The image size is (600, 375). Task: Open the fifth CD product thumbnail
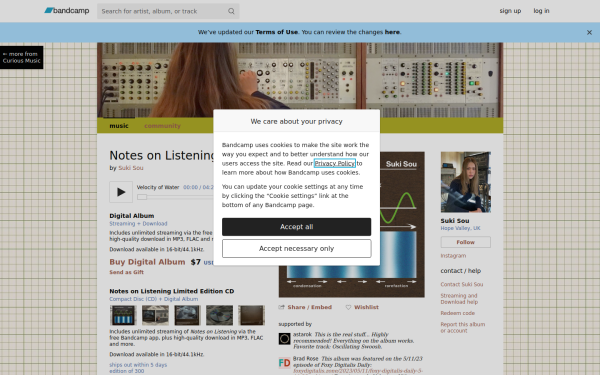251,315
